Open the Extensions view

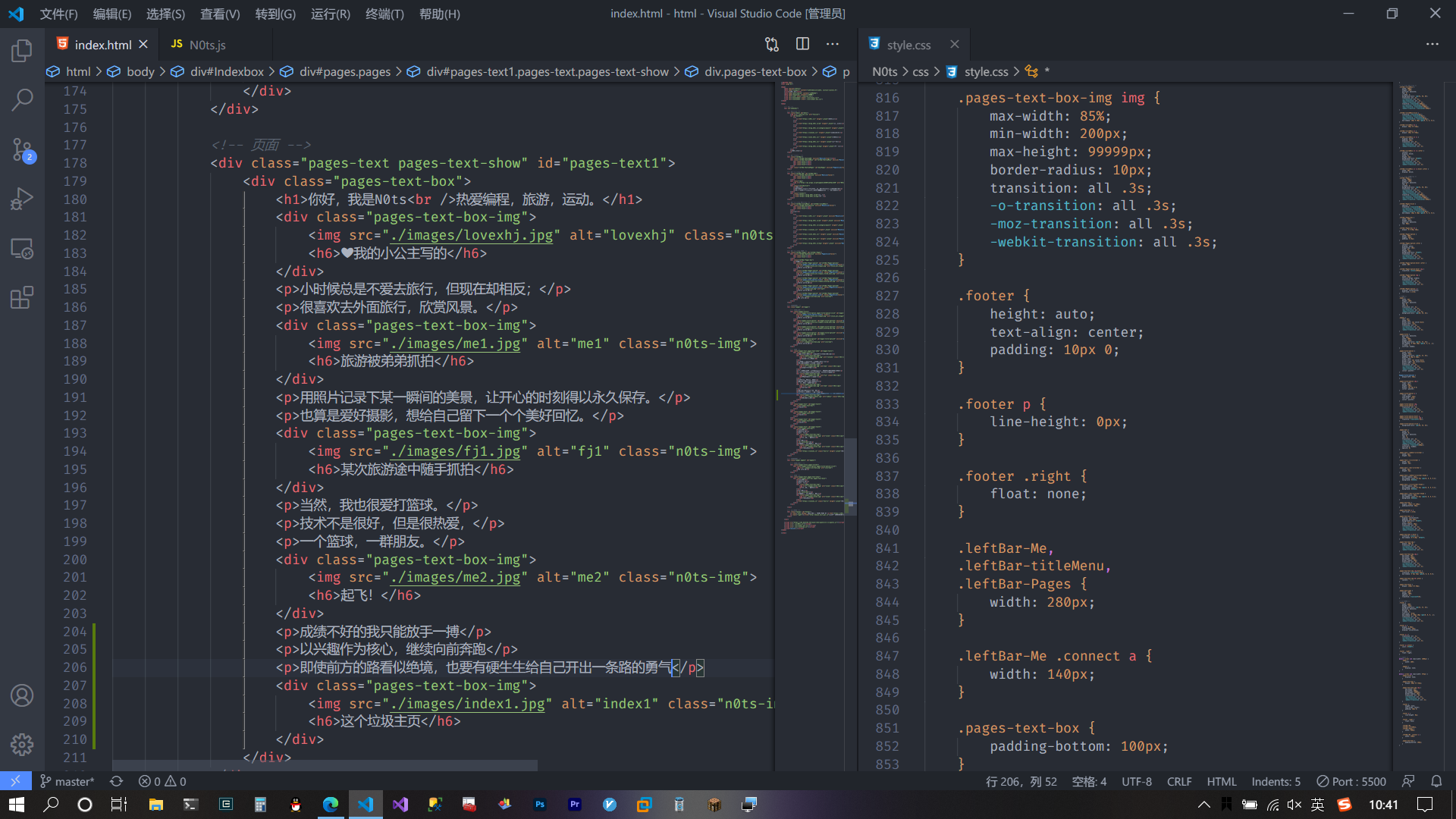tap(22, 297)
